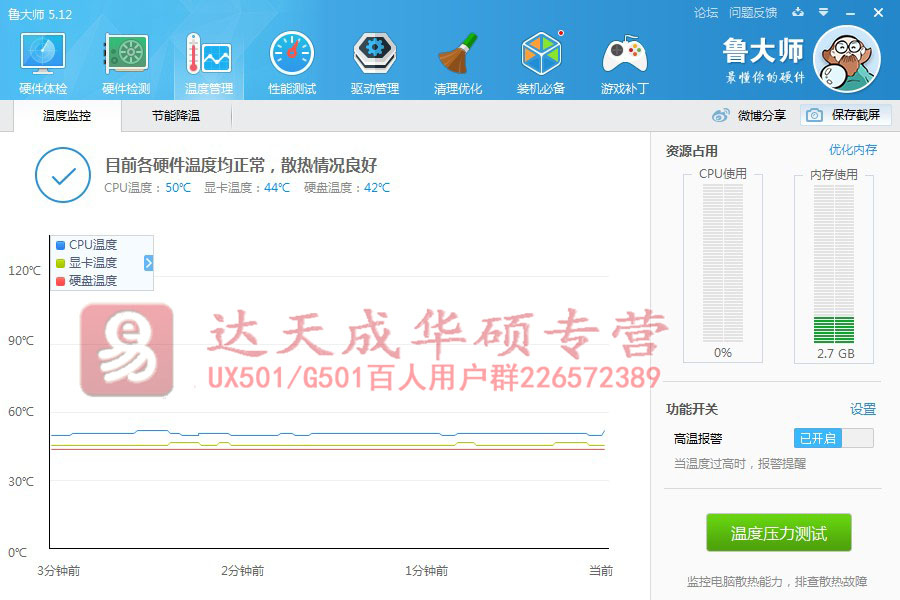The width and height of the screenshot is (900, 600).
Task: Click the 3分钟前 axis label
Action: coord(59,571)
